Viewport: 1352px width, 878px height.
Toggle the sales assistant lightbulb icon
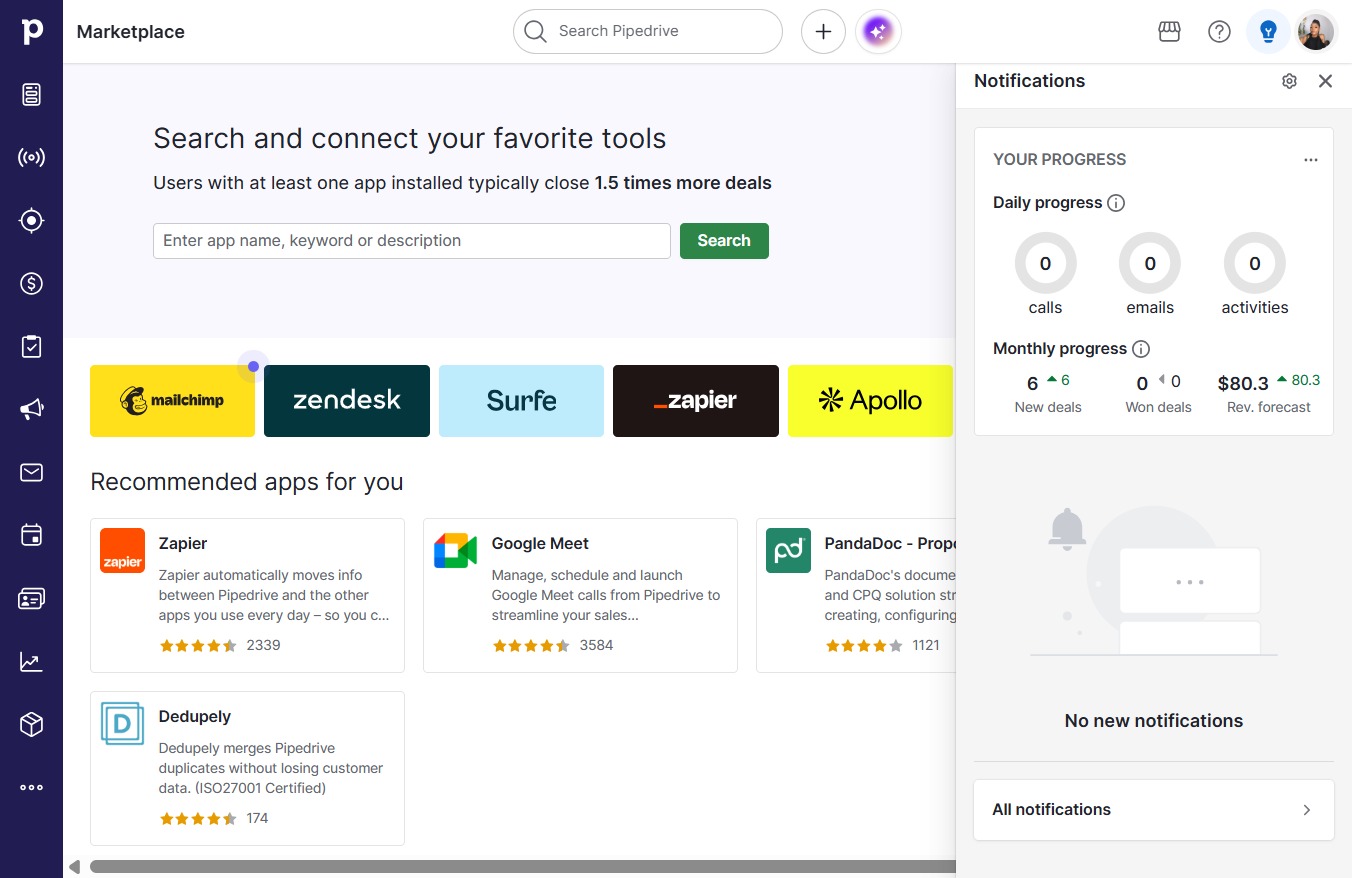pos(1268,32)
